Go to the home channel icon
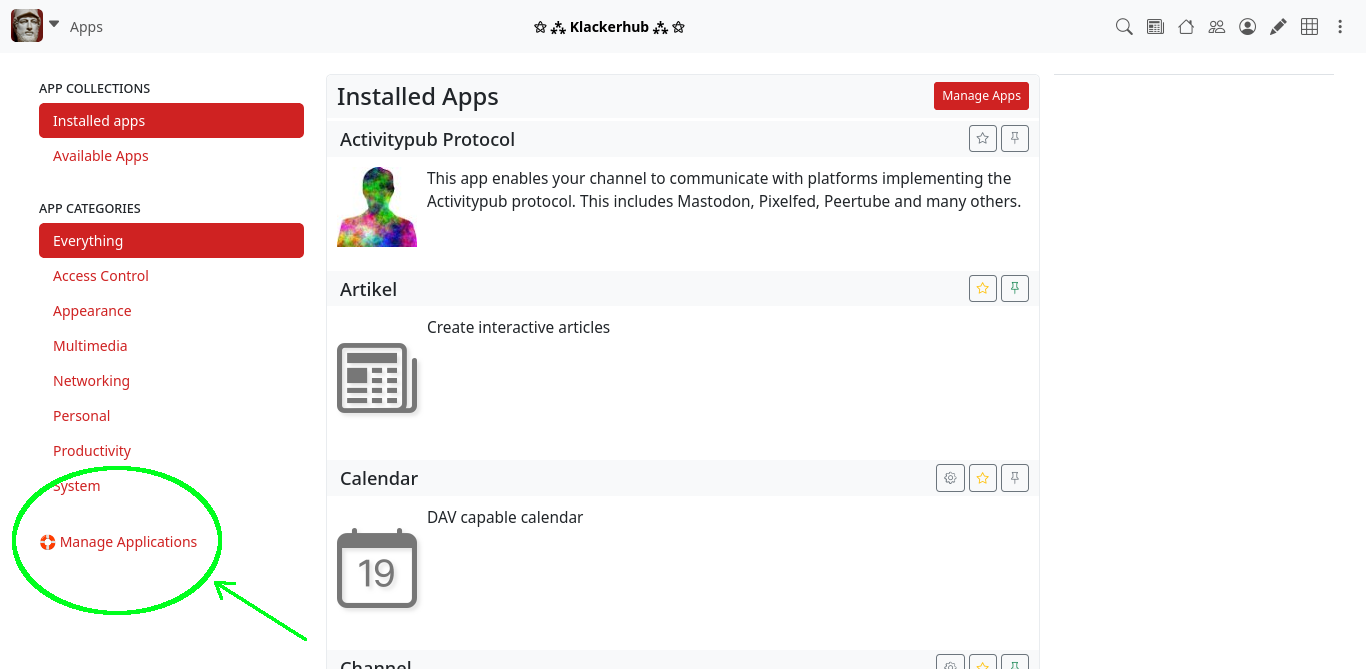1366x669 pixels. (1186, 27)
